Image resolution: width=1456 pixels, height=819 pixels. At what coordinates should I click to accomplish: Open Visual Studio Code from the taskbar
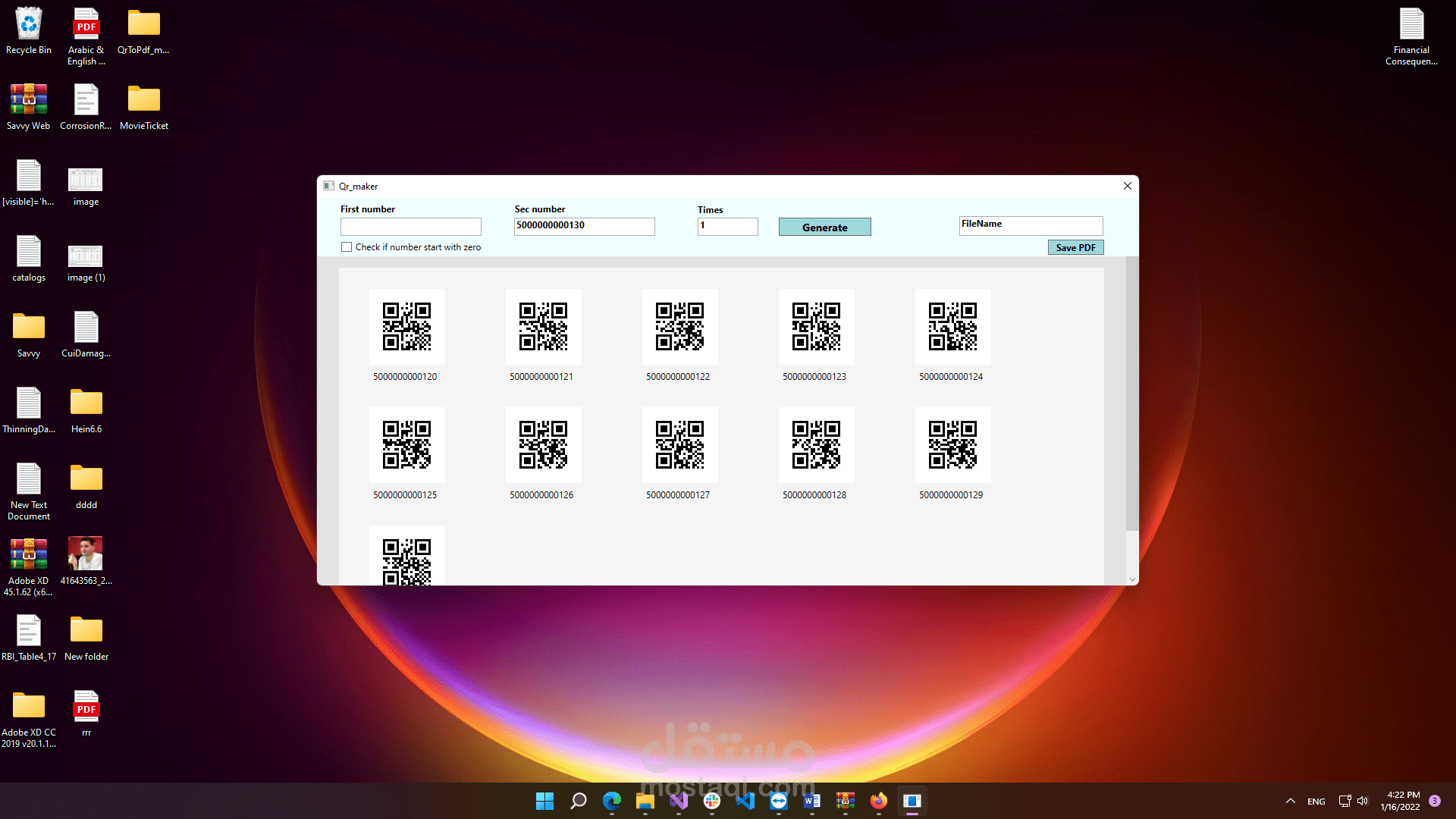click(x=745, y=801)
